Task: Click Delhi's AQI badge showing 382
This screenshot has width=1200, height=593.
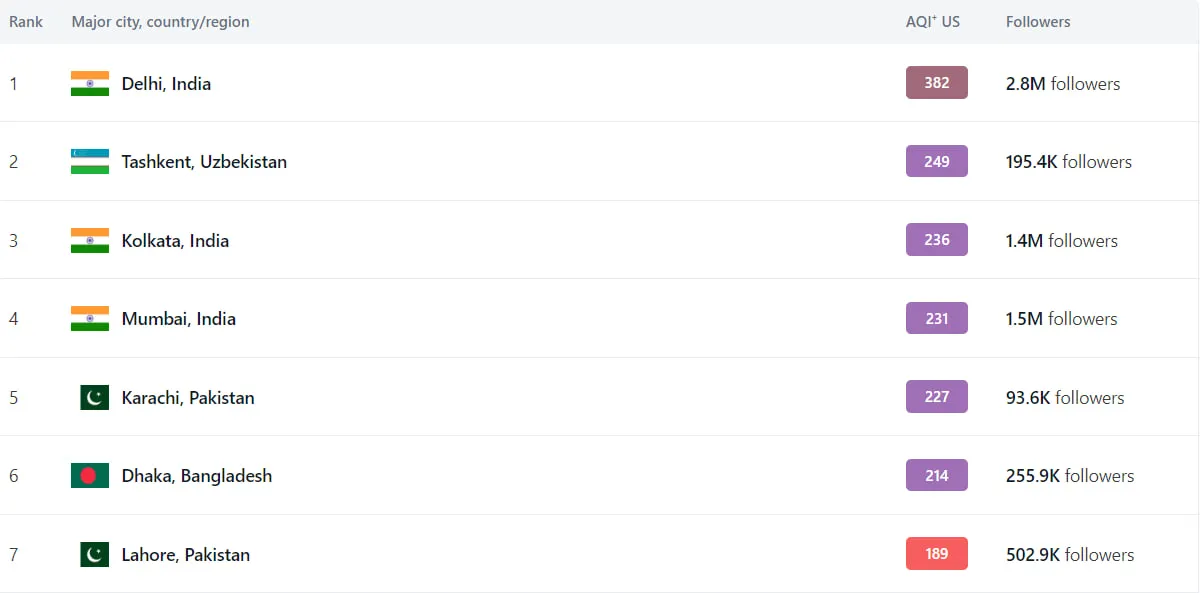Action: pyautogui.click(x=937, y=83)
